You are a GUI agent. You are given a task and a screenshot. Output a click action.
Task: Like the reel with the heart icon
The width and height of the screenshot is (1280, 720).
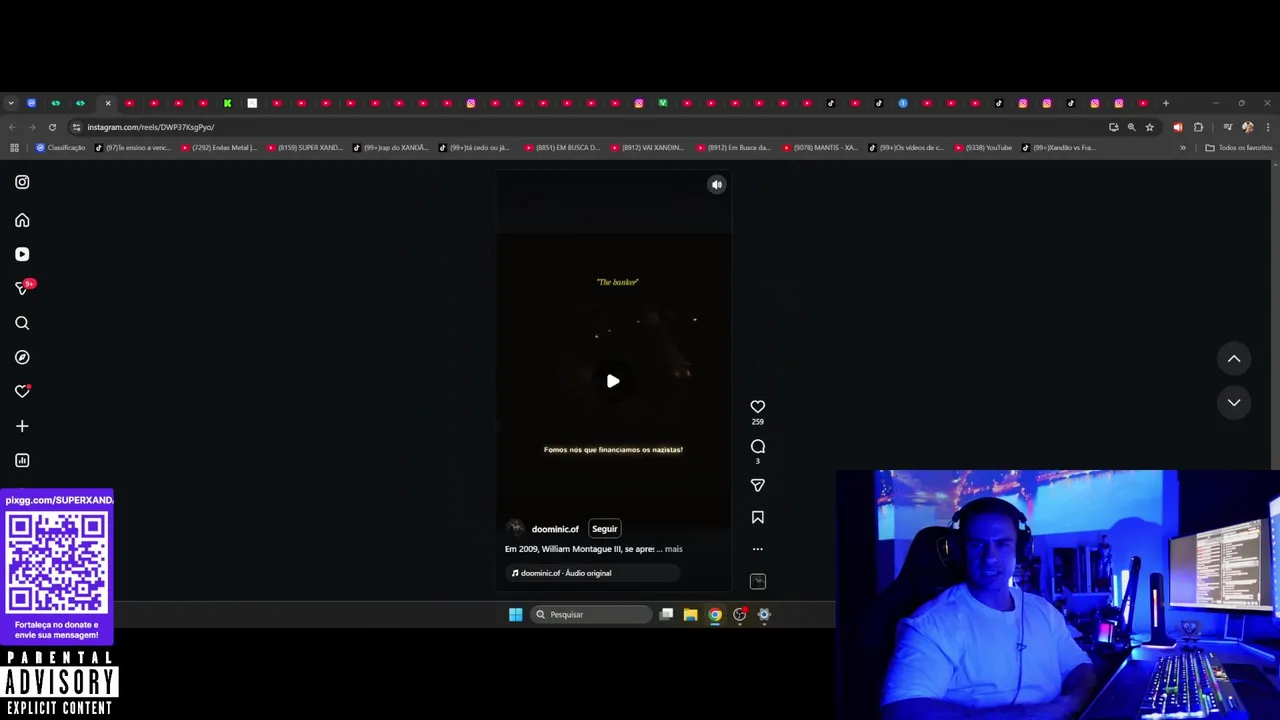point(757,406)
